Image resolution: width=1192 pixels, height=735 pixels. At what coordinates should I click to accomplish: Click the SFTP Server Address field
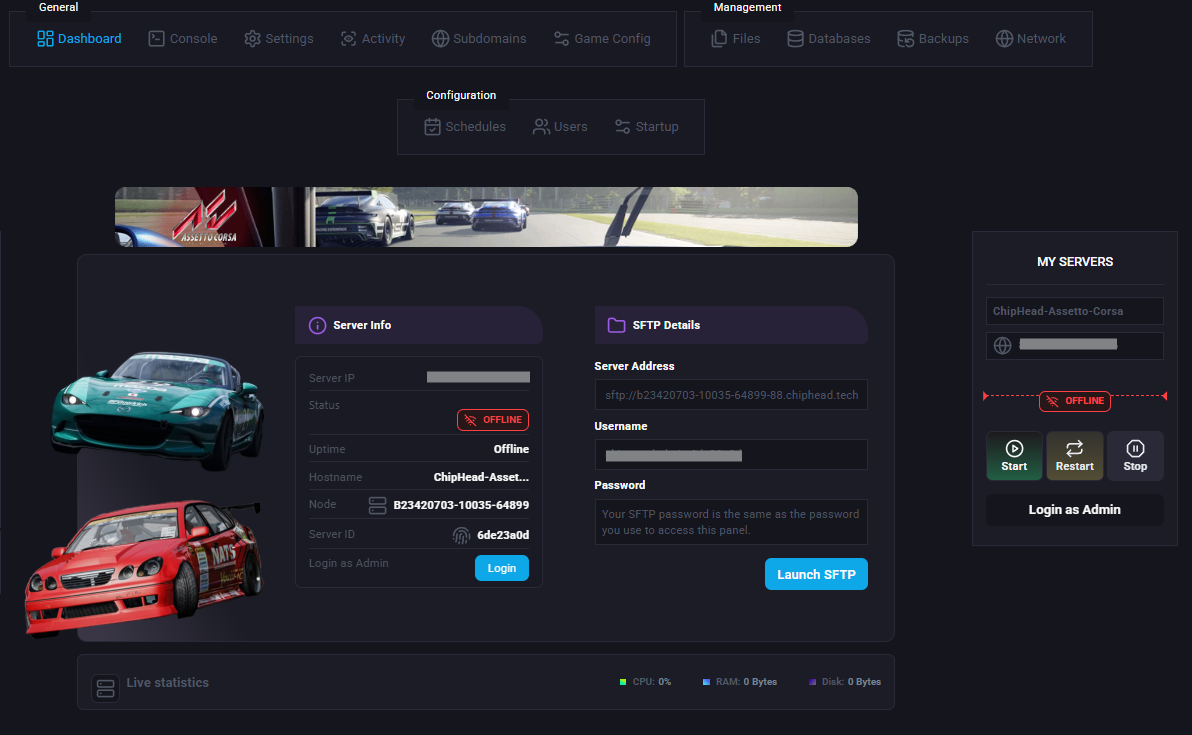[731, 395]
